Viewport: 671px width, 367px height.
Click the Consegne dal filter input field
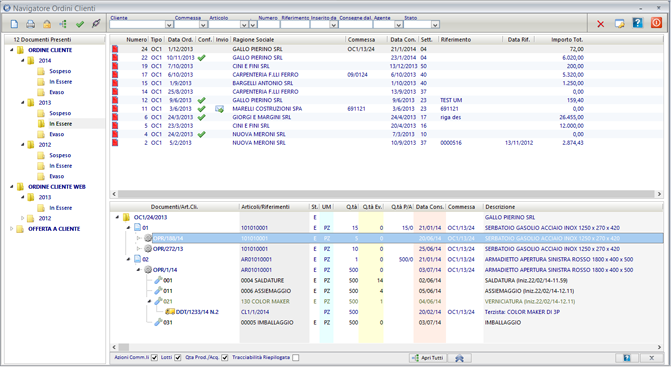coord(355,25)
